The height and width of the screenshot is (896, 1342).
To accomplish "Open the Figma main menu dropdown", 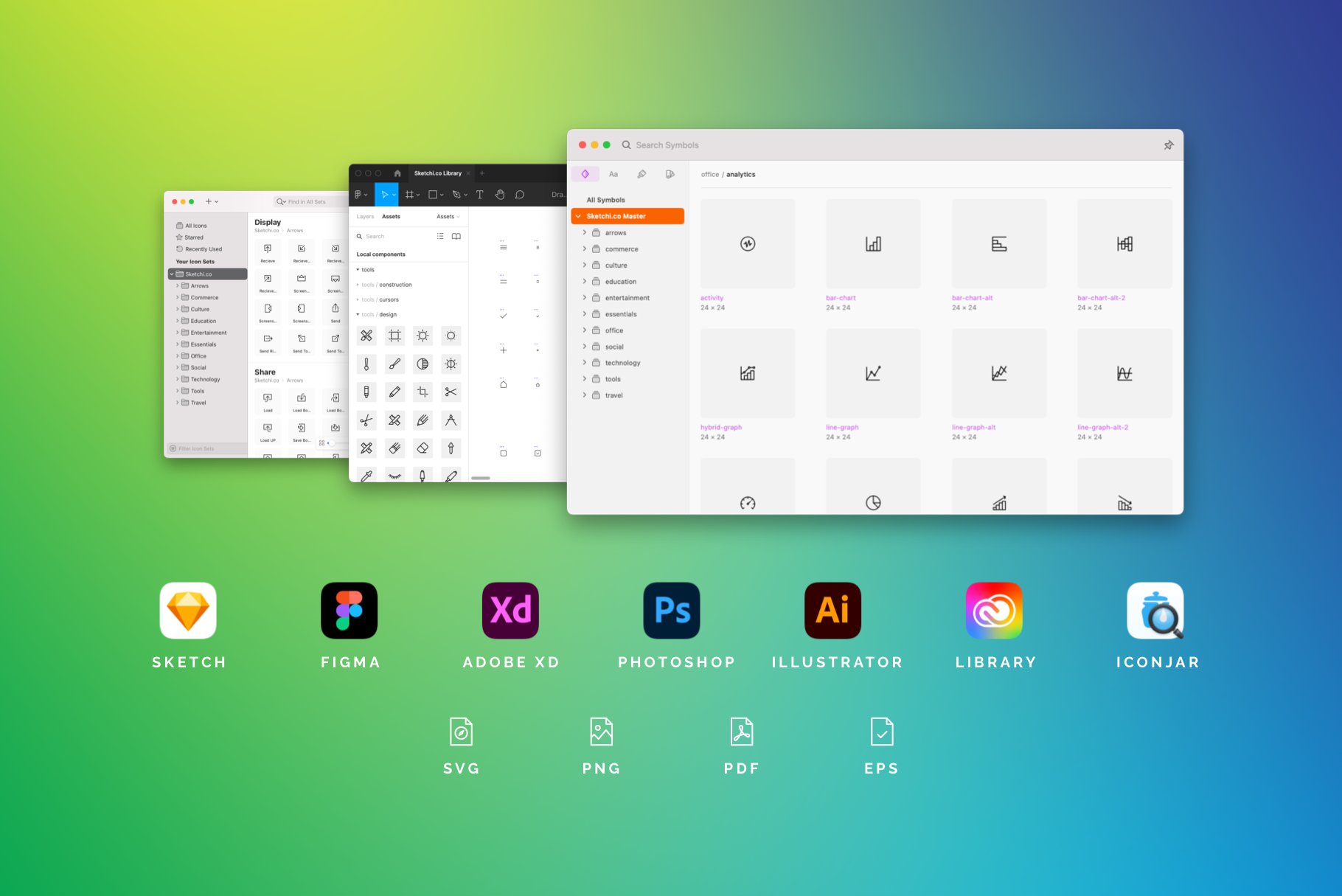I will 361,195.
